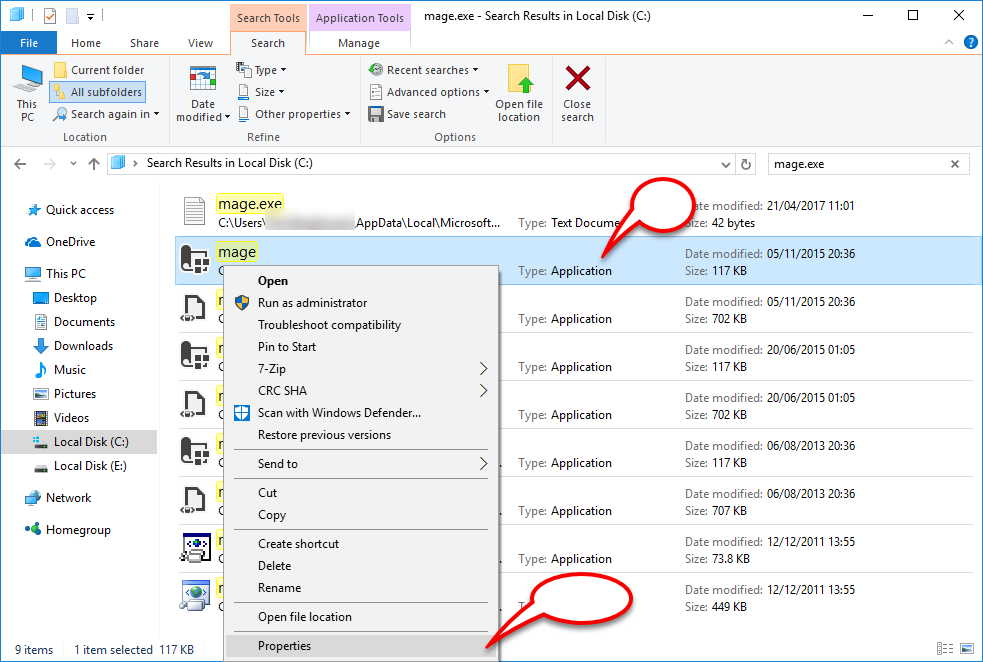Select the Search ribbon tab

(268, 43)
